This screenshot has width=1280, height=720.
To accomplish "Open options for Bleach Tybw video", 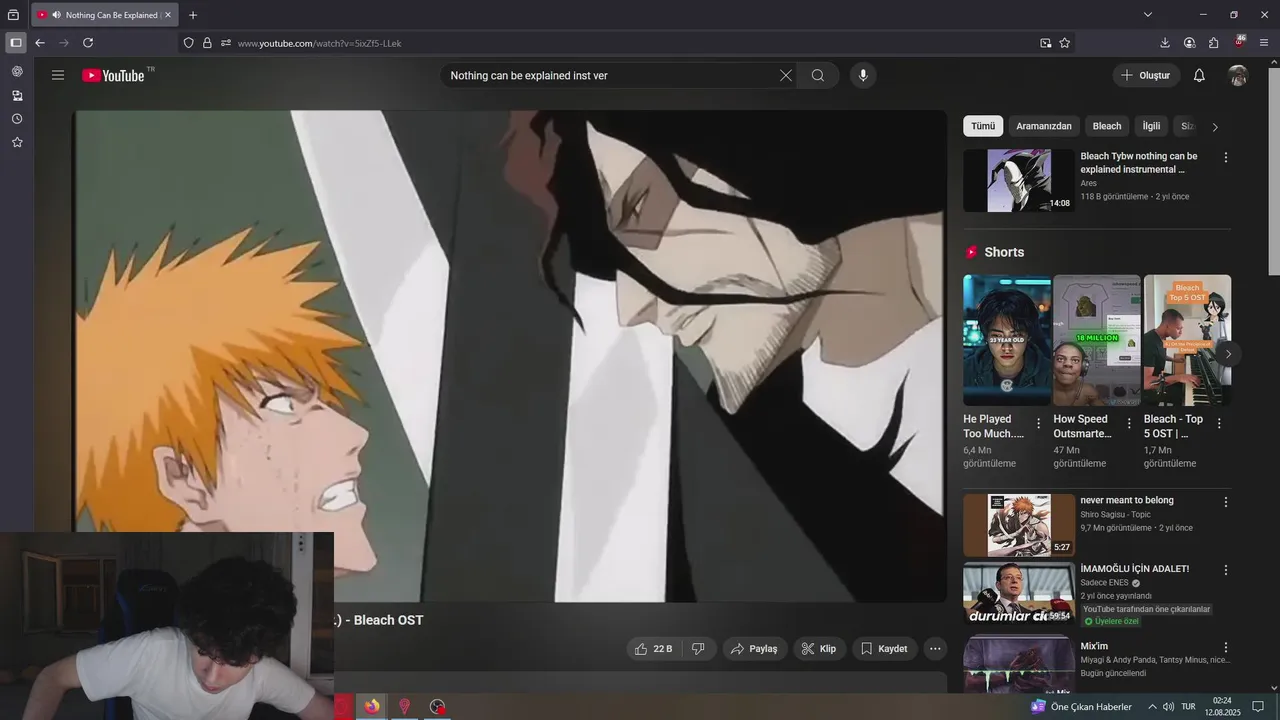I will tap(1226, 157).
